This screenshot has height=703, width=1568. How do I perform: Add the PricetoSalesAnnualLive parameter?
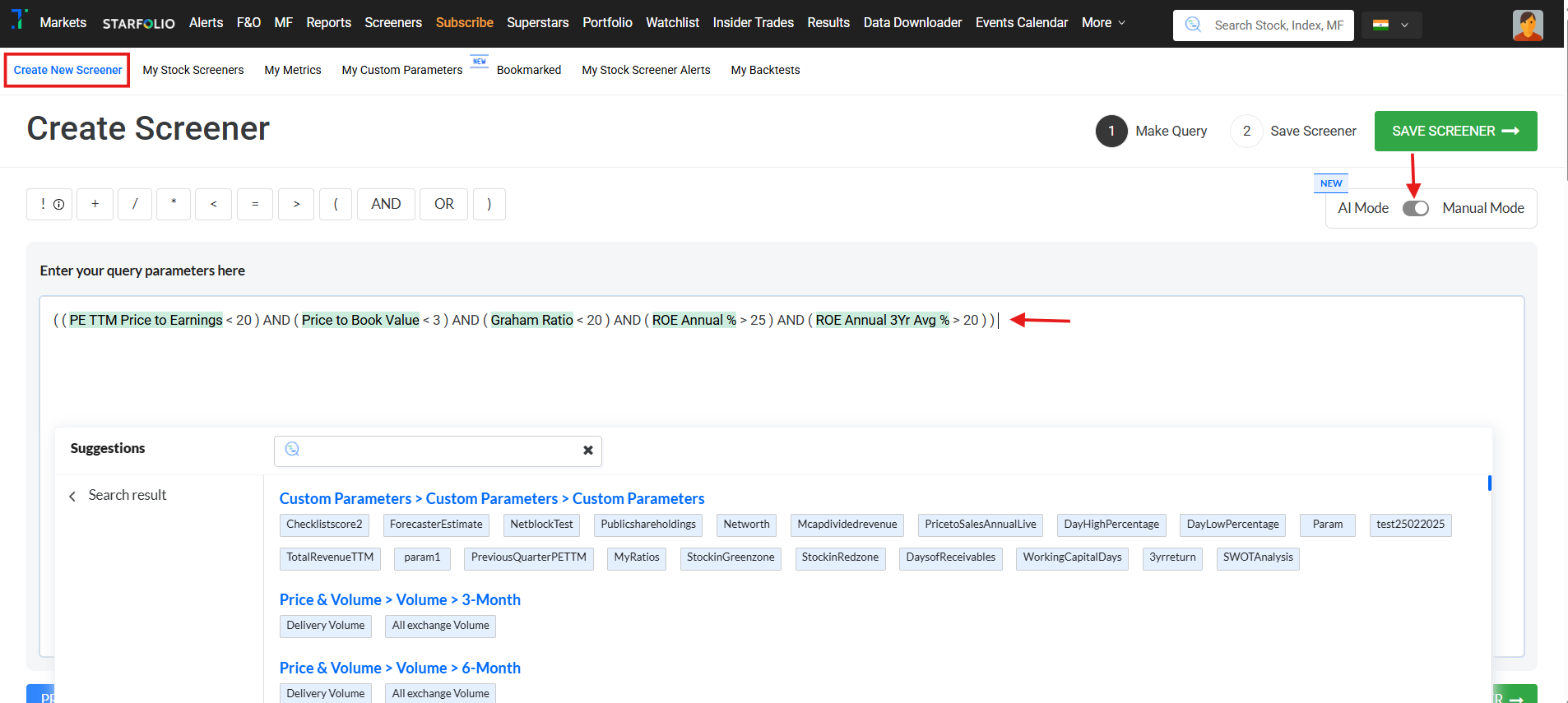tap(981, 525)
